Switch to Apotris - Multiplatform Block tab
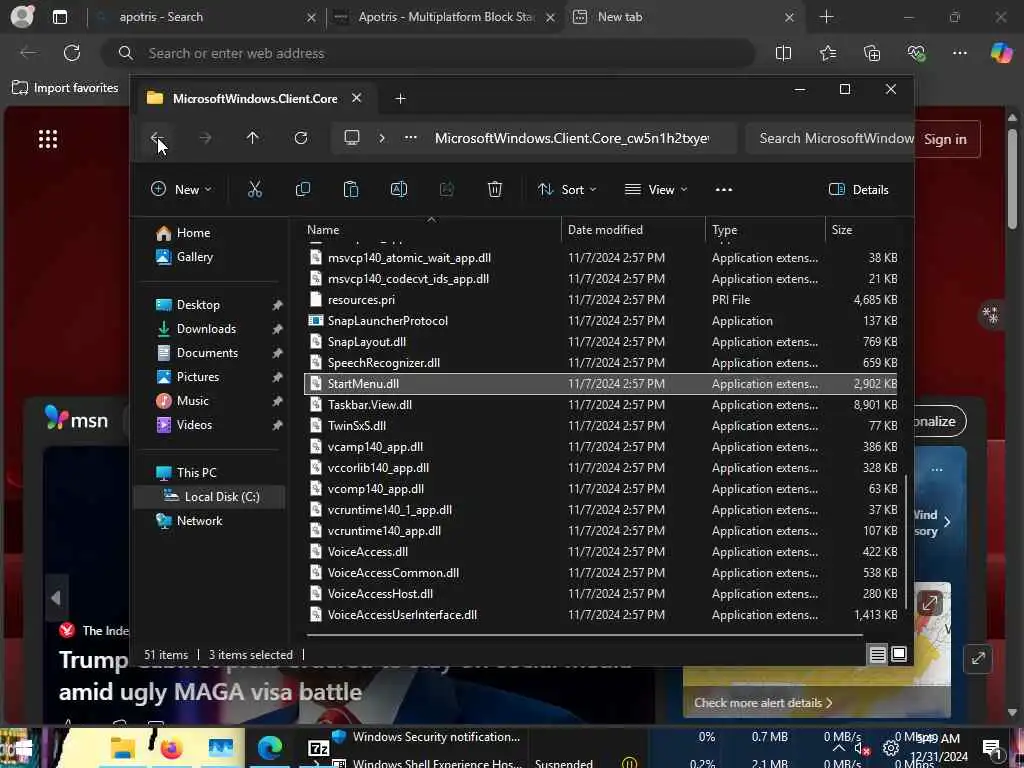Viewport: 1024px width, 768px height. (x=444, y=17)
